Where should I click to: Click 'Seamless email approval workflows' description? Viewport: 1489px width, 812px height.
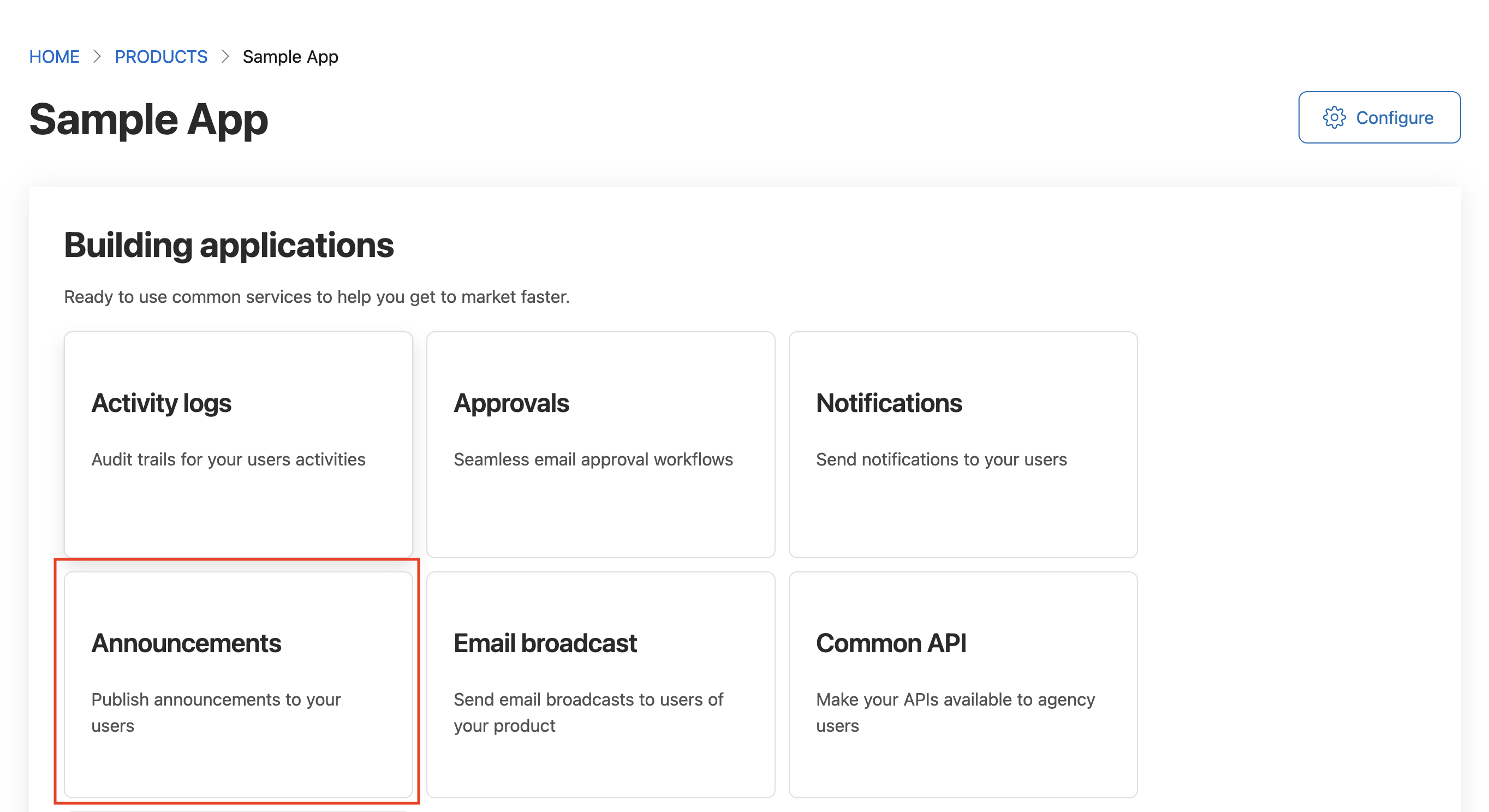coord(593,459)
